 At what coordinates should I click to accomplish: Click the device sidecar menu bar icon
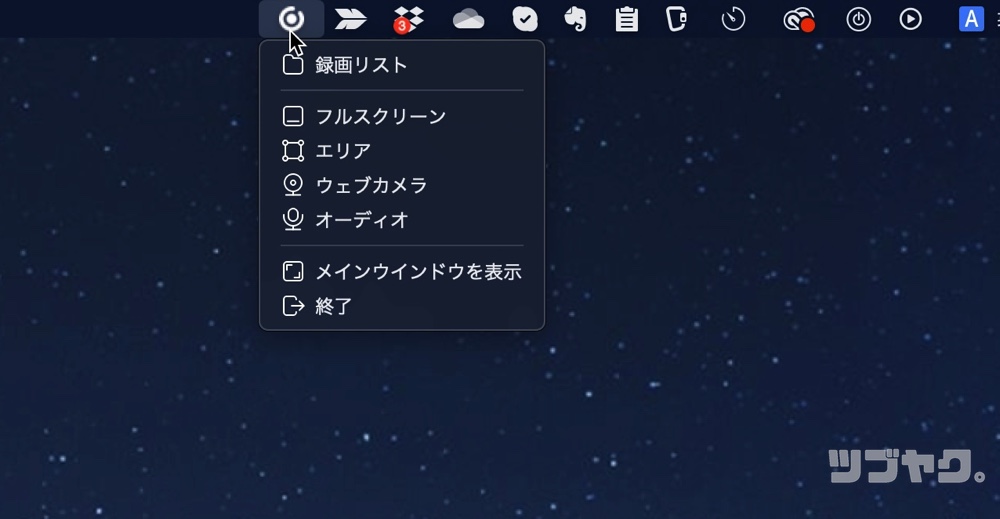tap(676, 19)
